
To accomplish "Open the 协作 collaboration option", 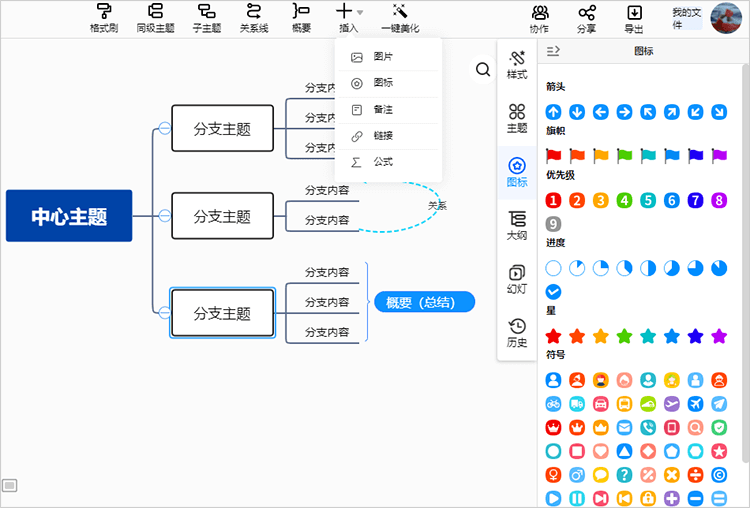I will (x=540, y=19).
